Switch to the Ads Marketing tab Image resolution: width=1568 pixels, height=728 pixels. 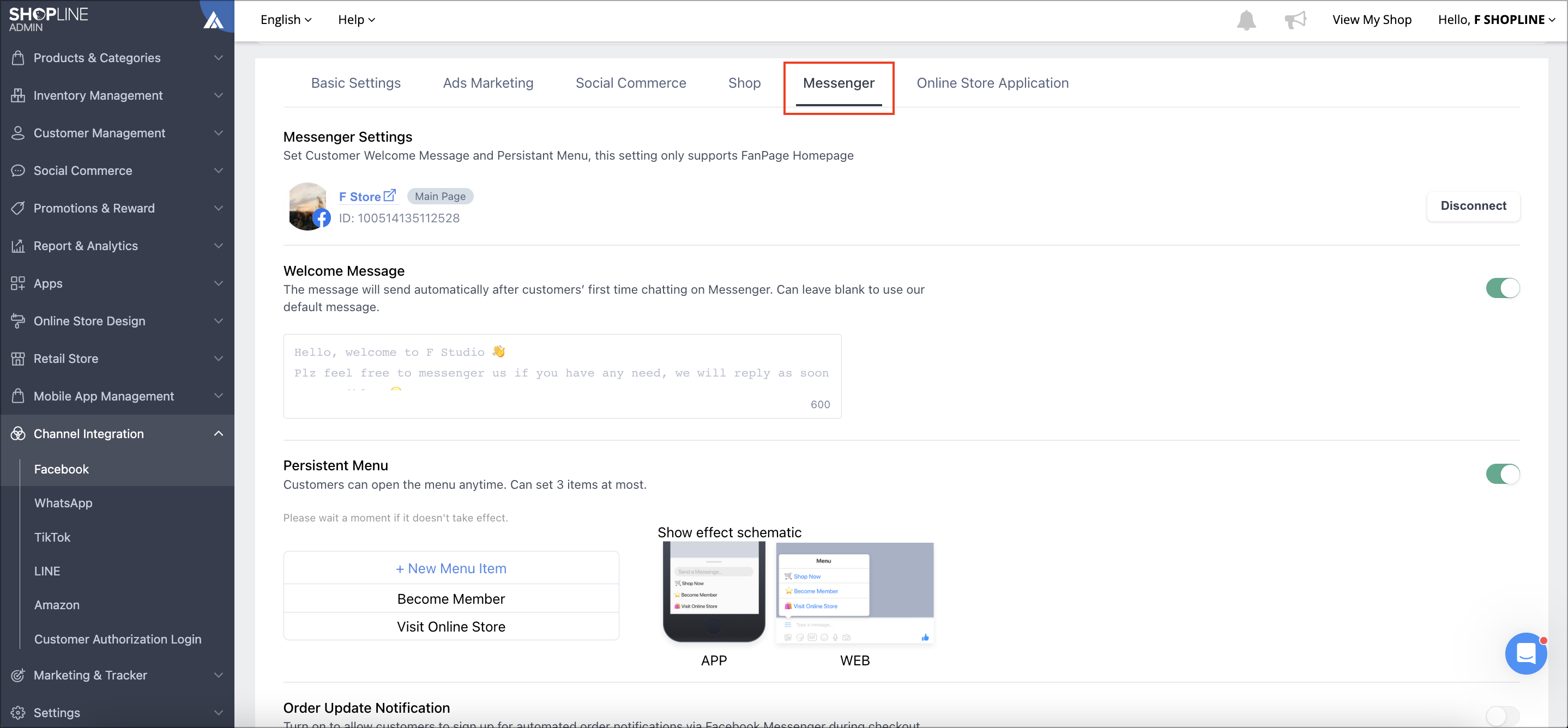488,83
